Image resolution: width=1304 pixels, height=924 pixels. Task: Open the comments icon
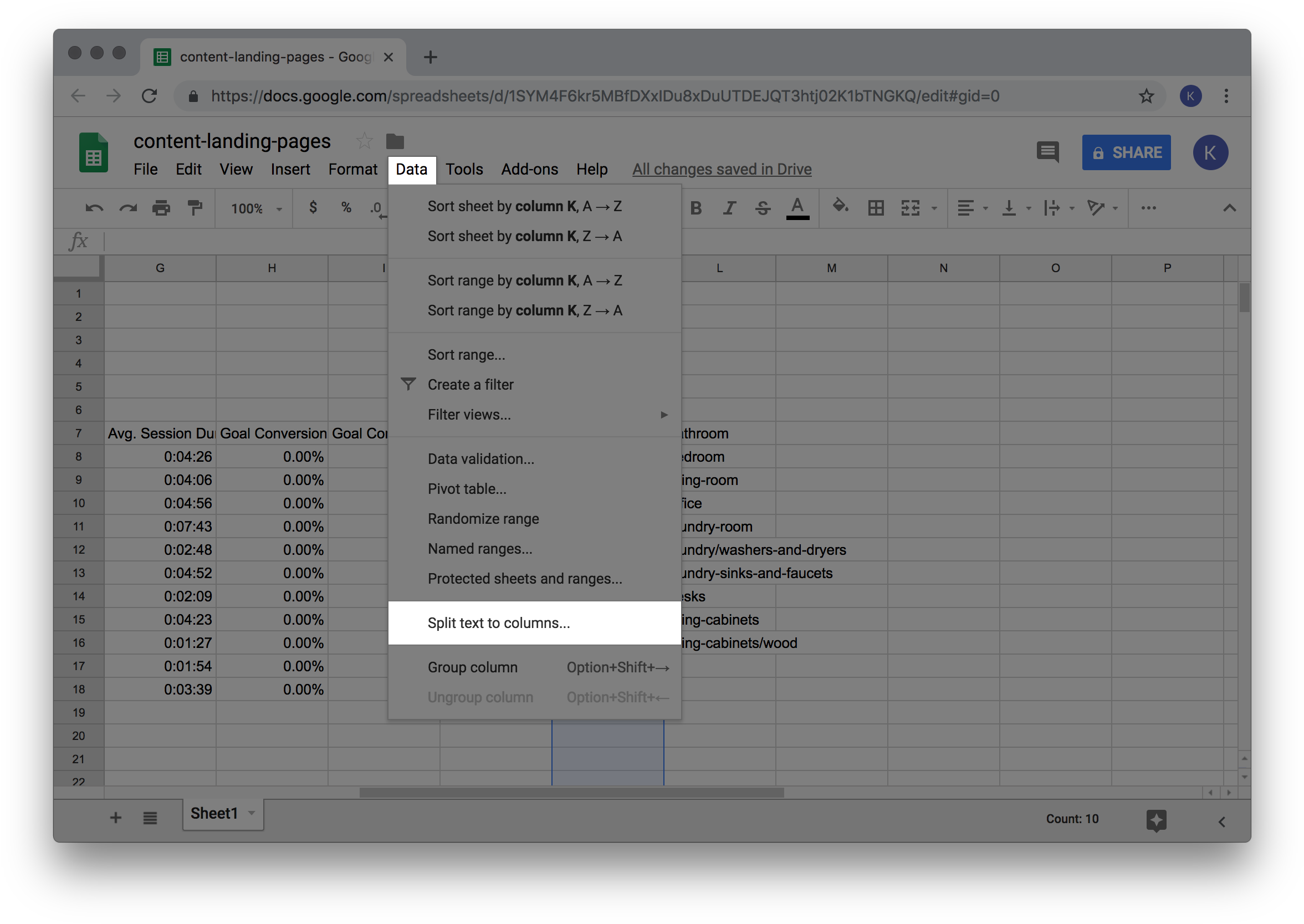click(1047, 152)
